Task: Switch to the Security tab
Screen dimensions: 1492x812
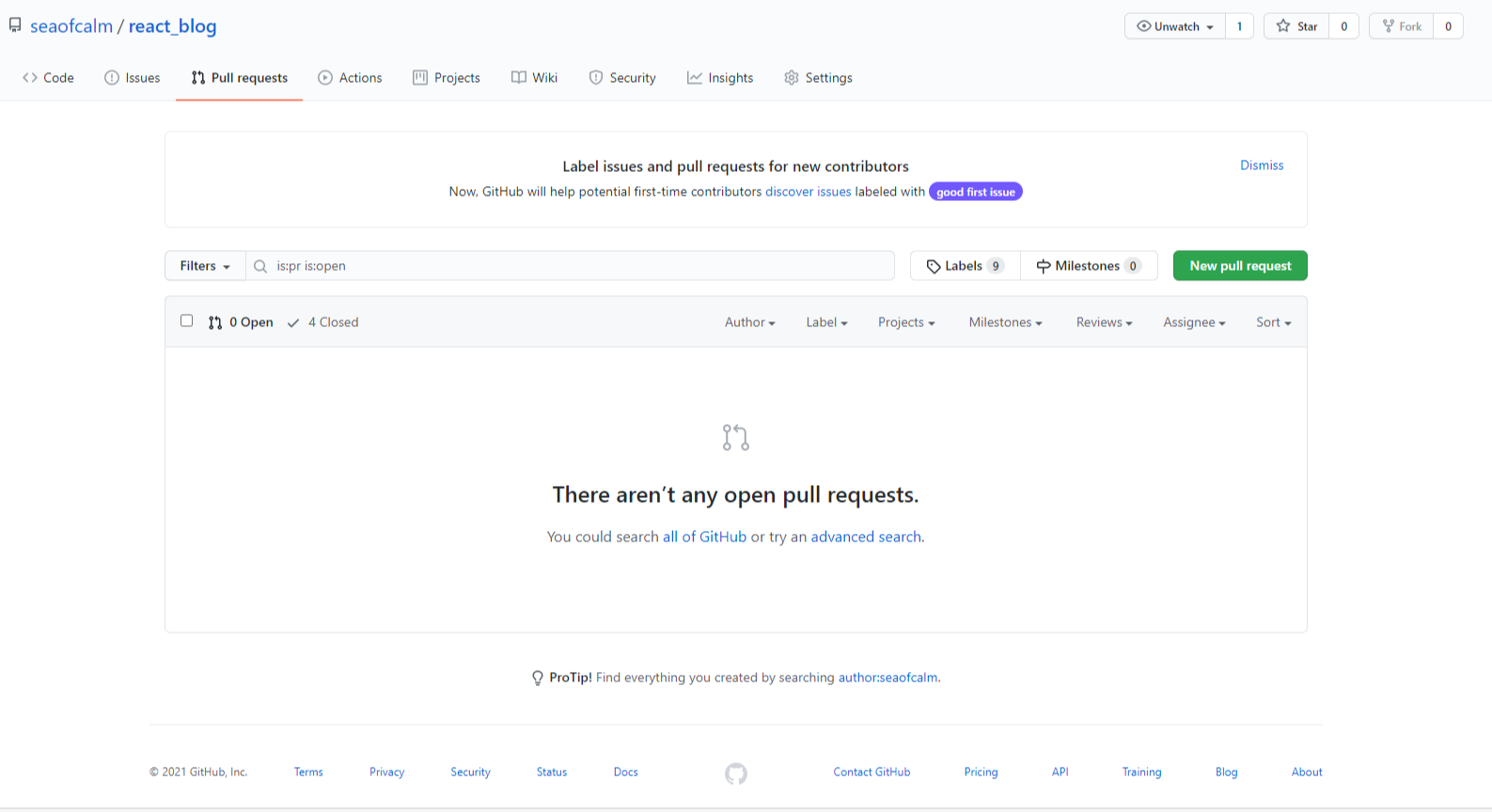Action: coord(622,78)
